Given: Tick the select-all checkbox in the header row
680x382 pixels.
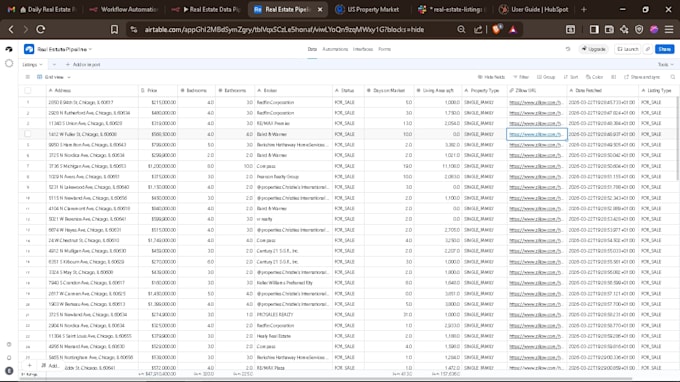Looking at the screenshot, I should [28, 90].
